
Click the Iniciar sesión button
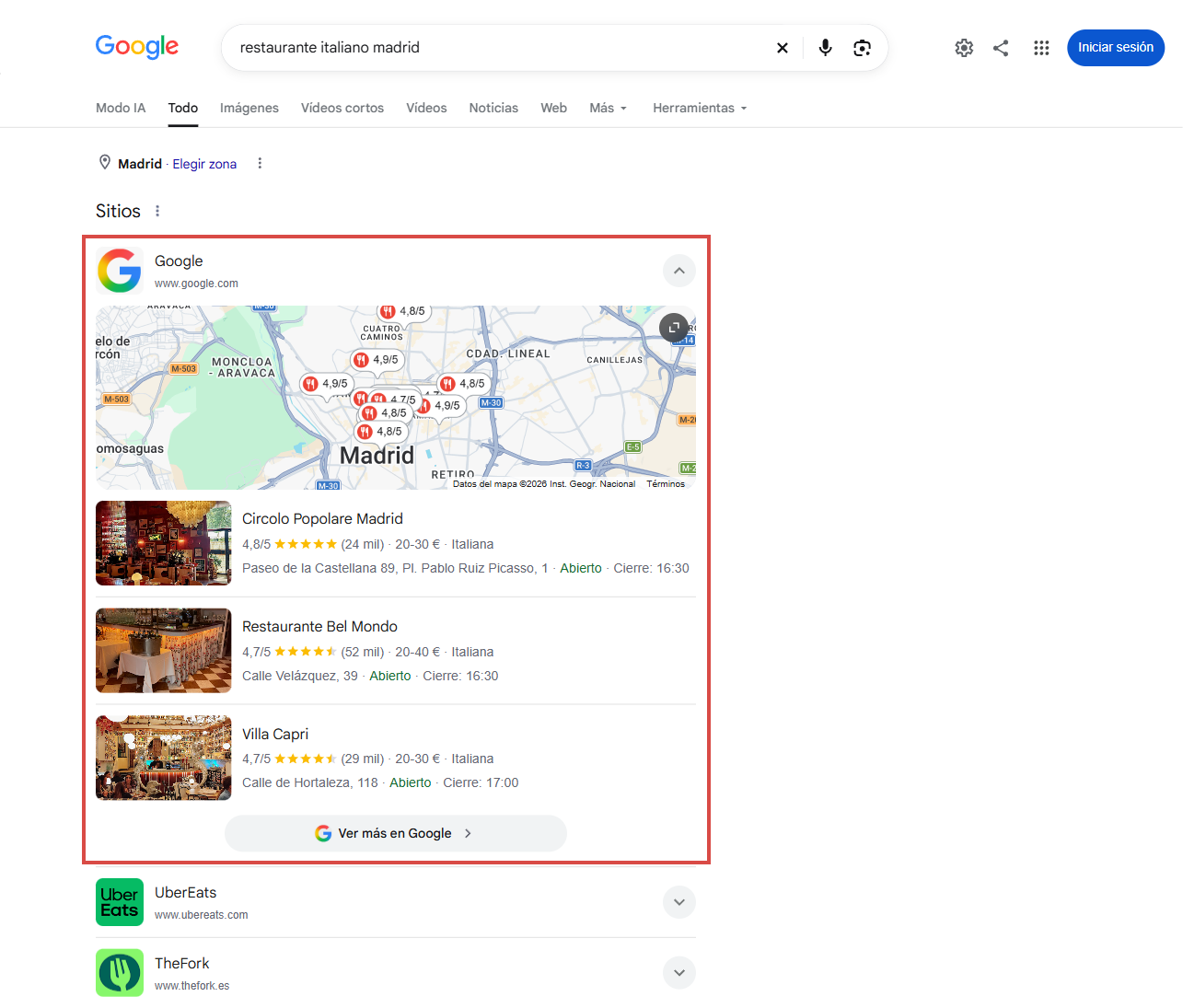(1116, 48)
